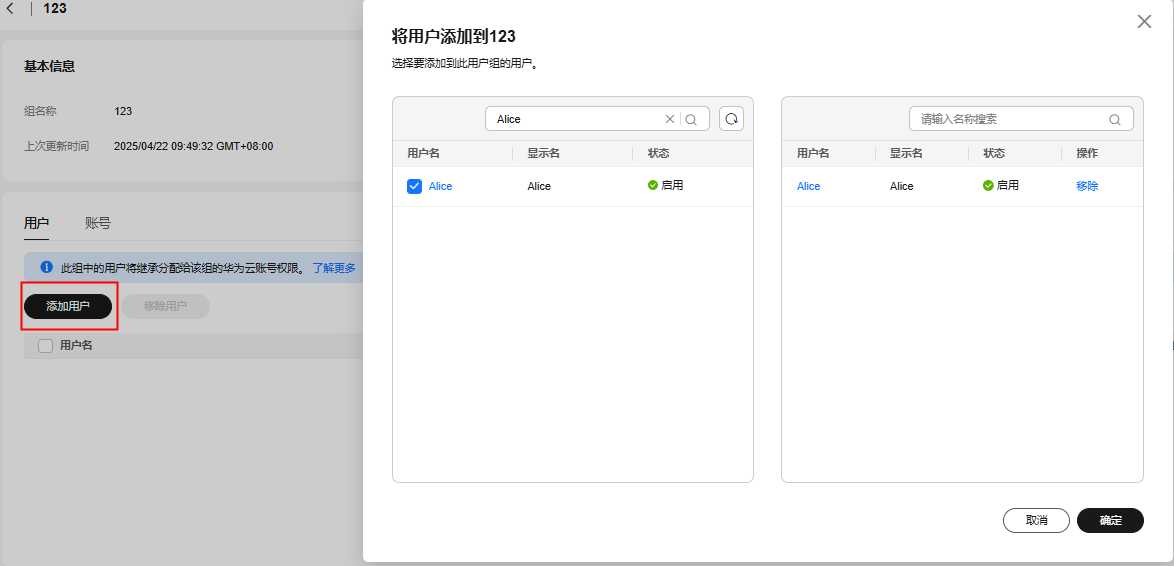The width and height of the screenshot is (1174, 566).
Task: Click 用户名 header in right table
Action: click(x=813, y=153)
